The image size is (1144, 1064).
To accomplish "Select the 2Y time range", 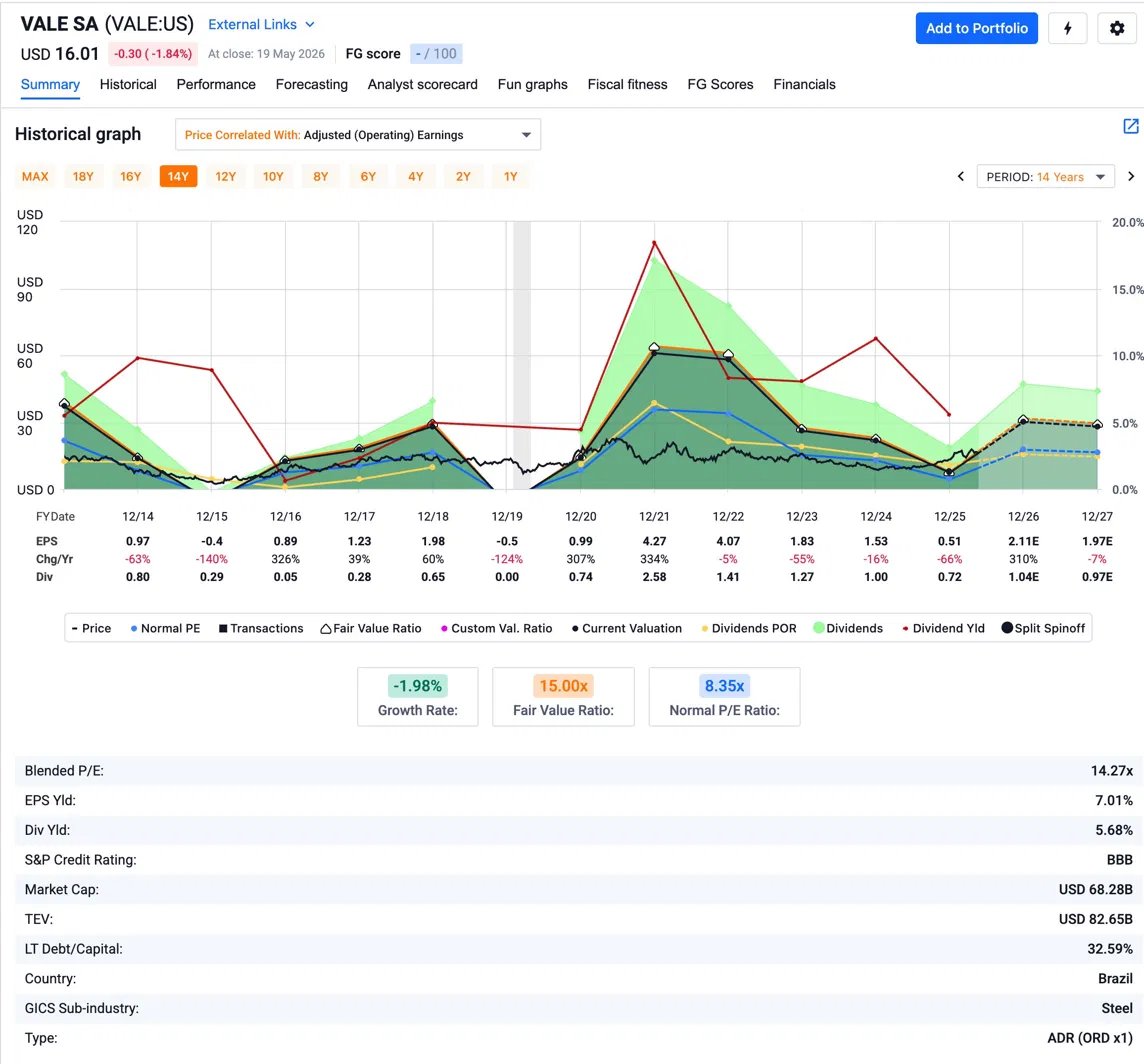I will (463, 177).
